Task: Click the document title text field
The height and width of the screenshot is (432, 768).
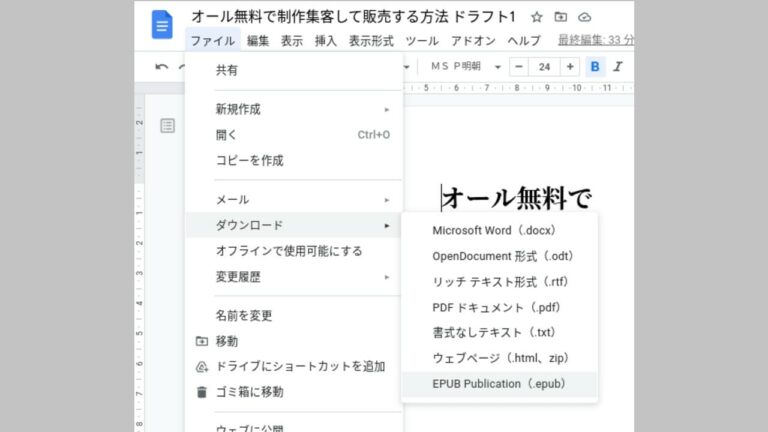Action: 353,17
